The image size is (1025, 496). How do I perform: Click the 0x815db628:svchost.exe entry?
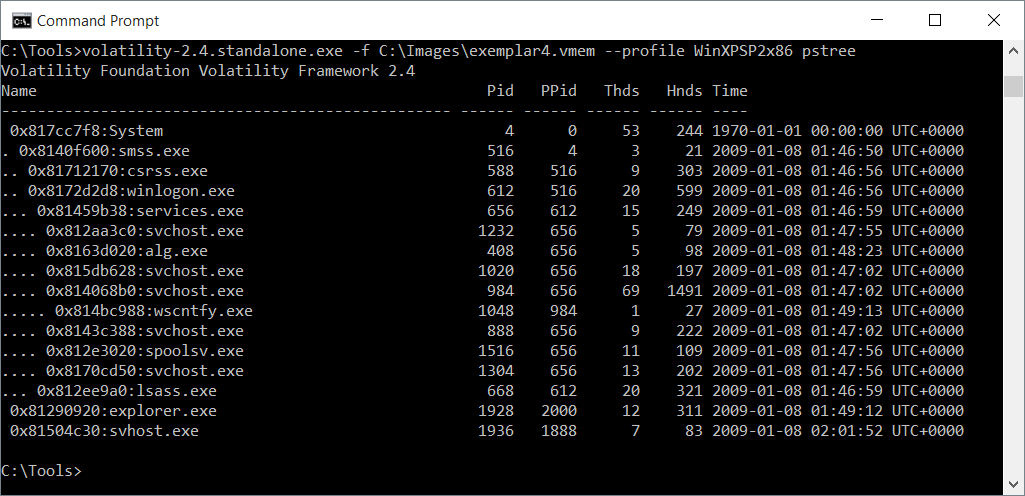(144, 271)
